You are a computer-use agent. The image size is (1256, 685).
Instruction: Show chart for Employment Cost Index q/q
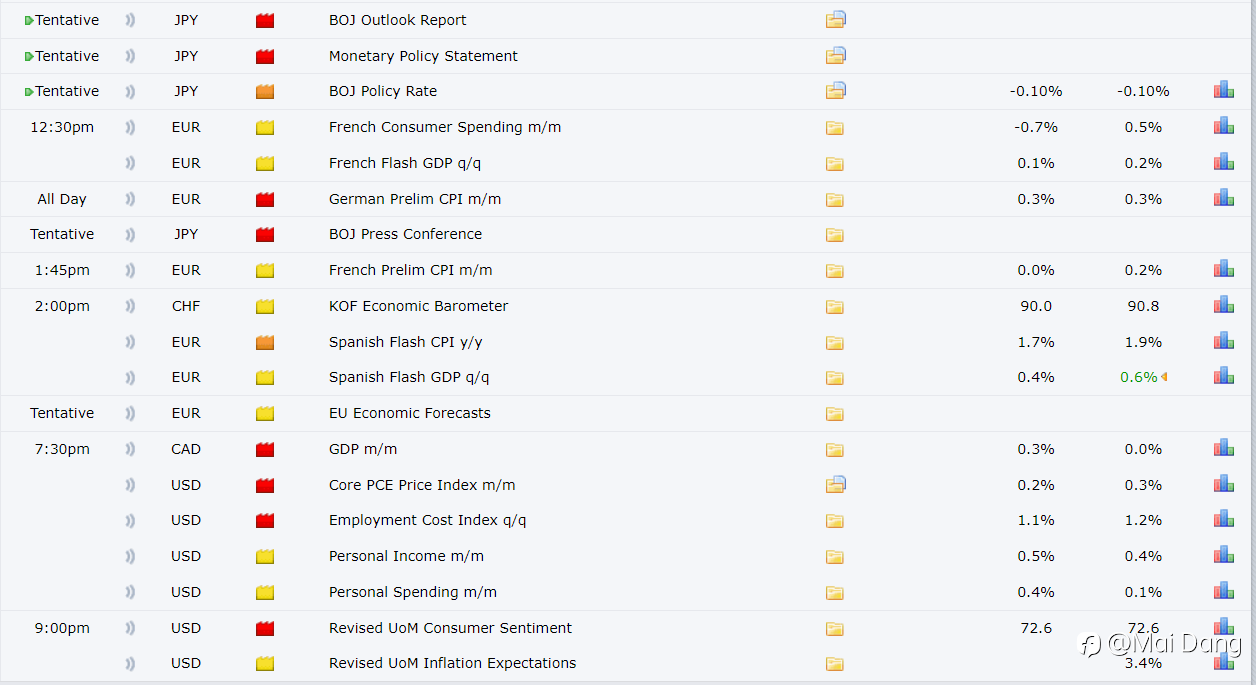1223,519
